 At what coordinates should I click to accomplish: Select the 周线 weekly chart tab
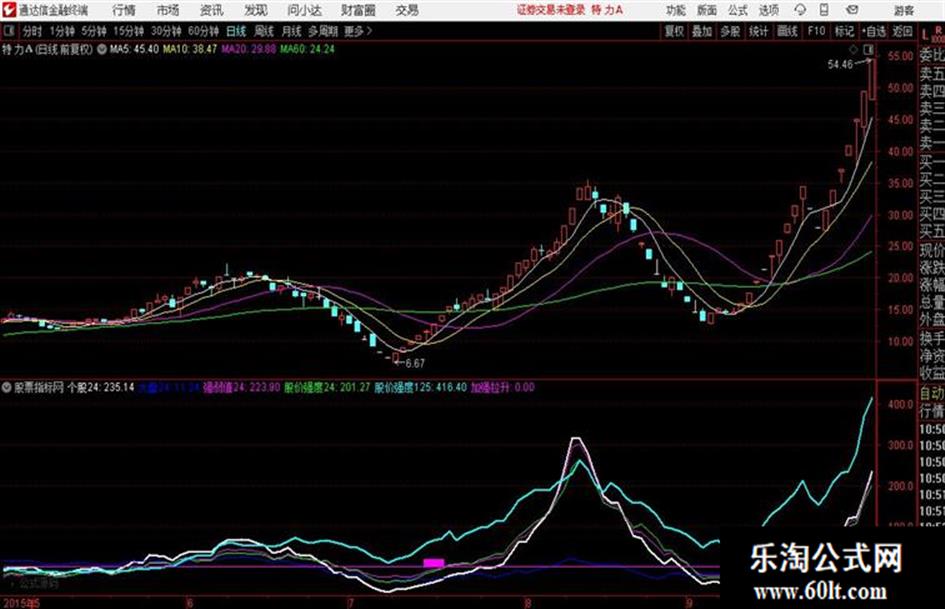coord(264,31)
